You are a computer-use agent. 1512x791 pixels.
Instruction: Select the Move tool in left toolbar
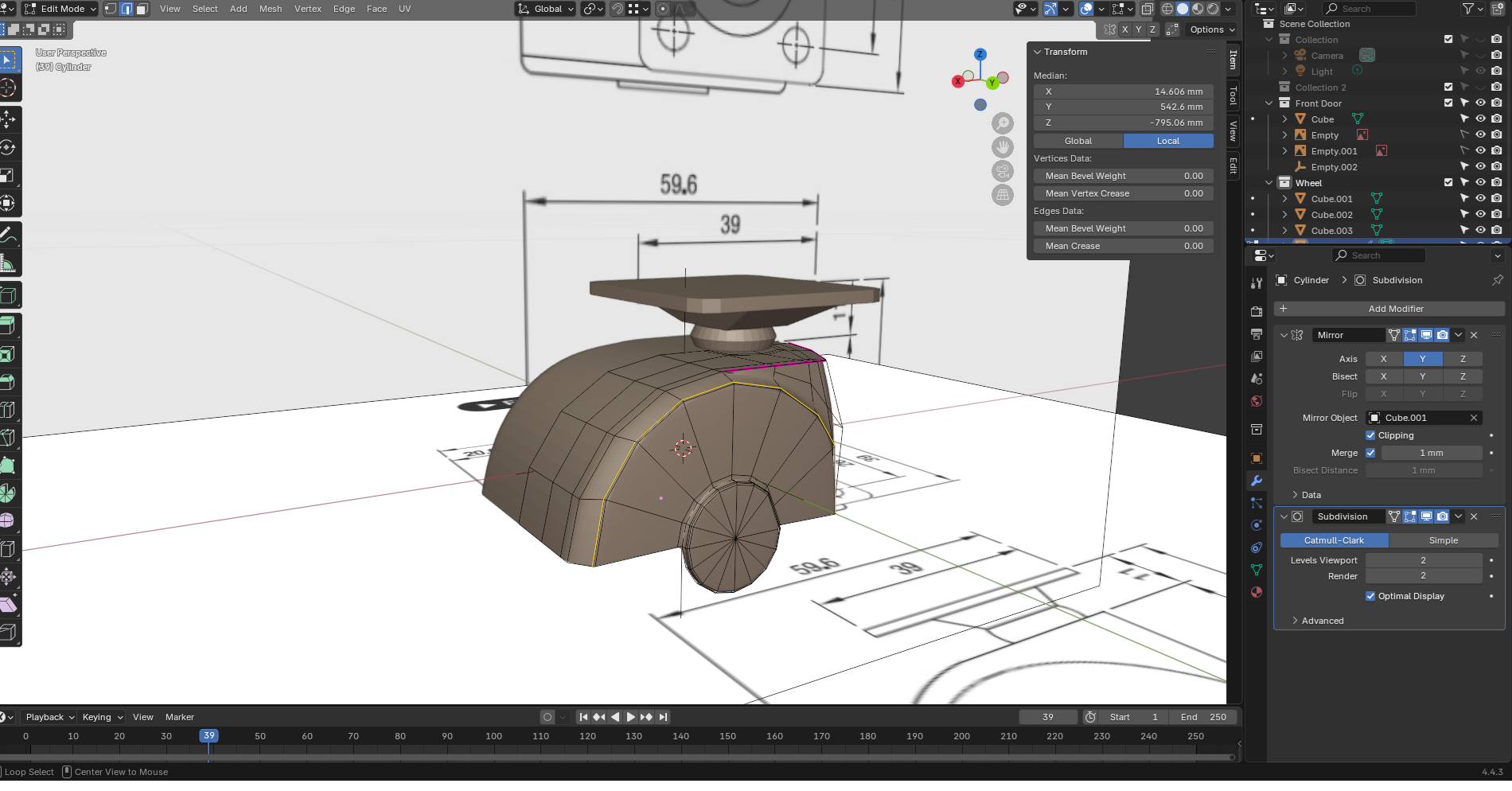click(9, 119)
